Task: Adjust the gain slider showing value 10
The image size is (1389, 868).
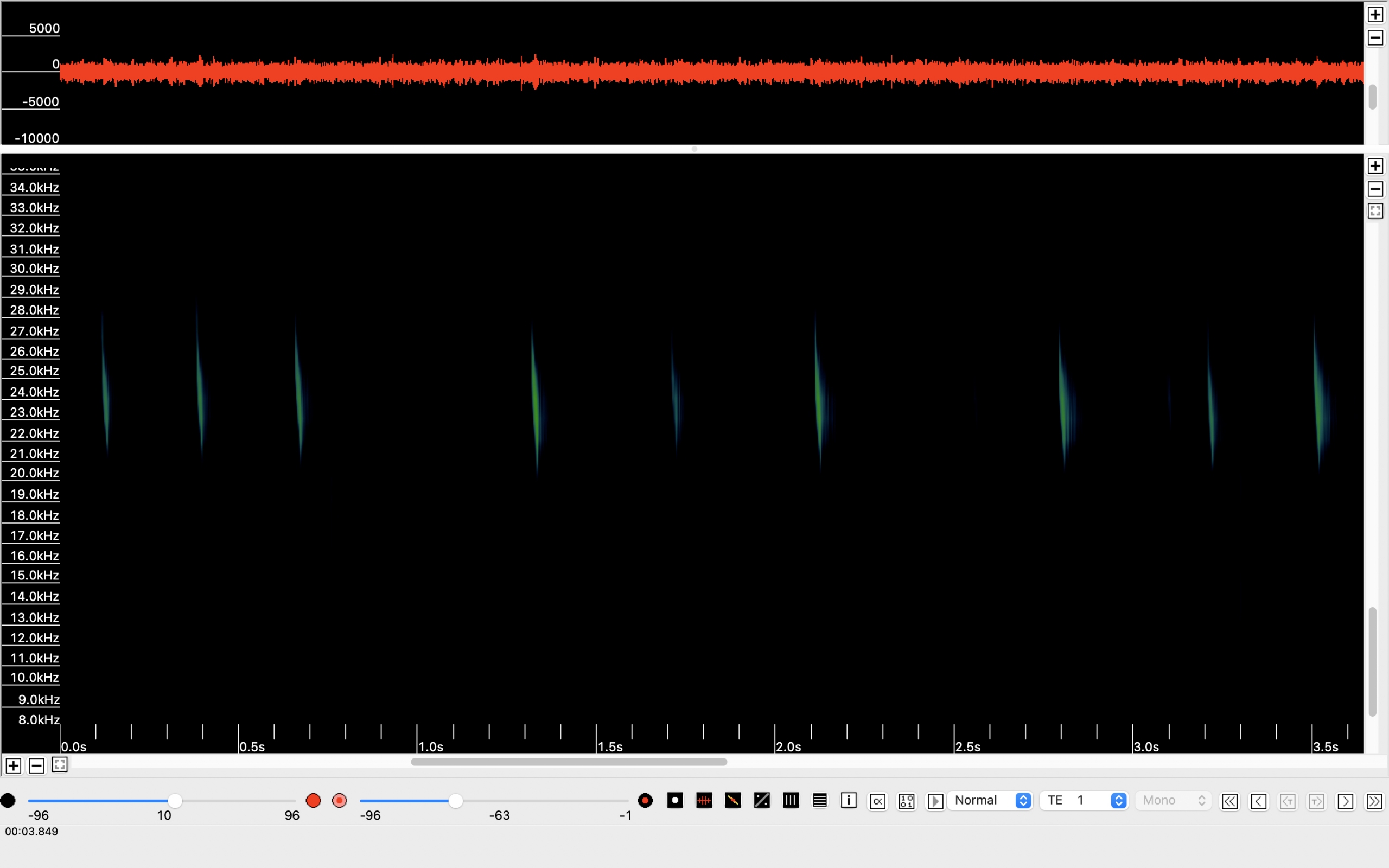Action: pyautogui.click(x=175, y=800)
